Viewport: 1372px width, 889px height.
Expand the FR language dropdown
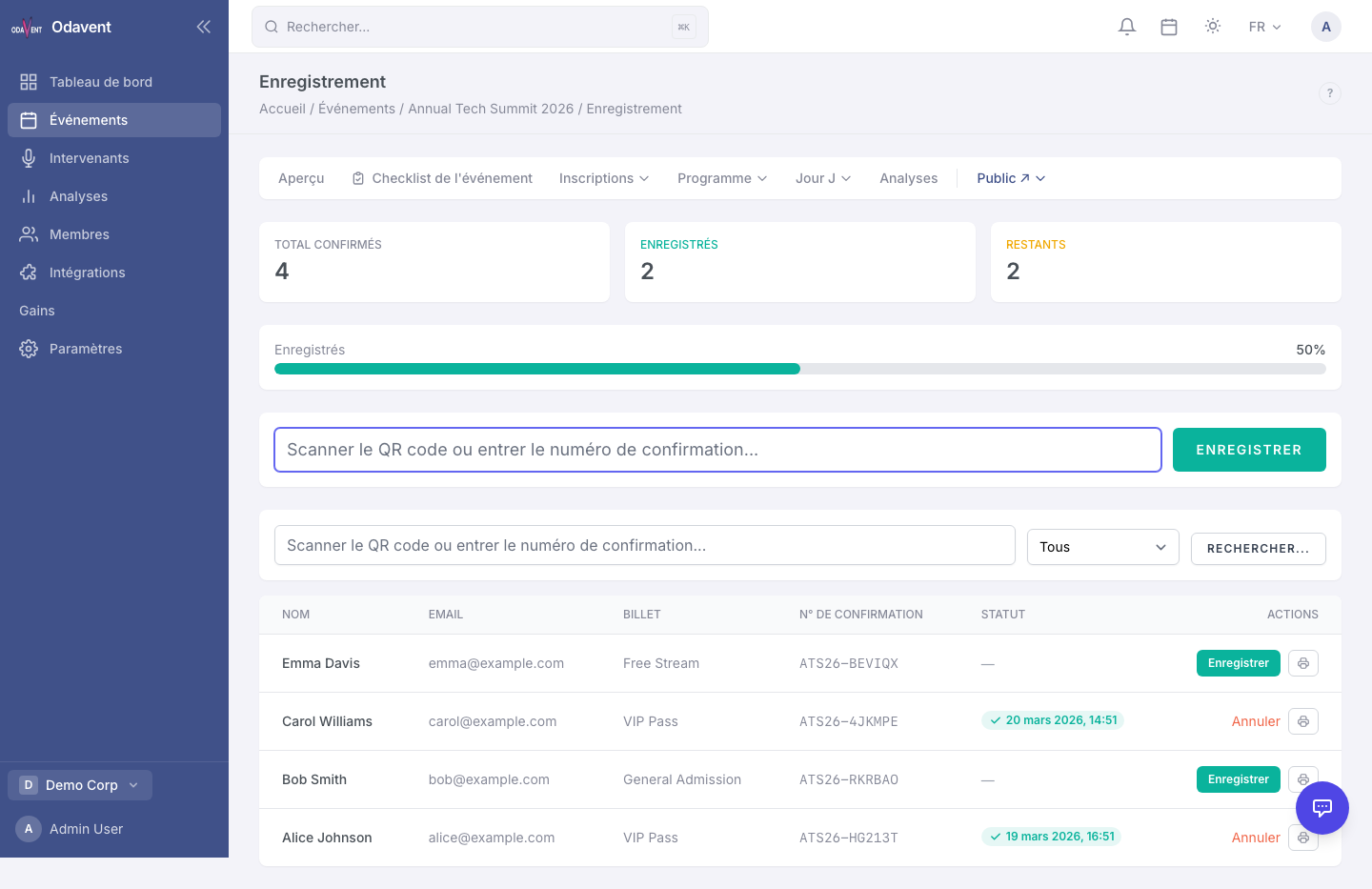click(x=1265, y=27)
